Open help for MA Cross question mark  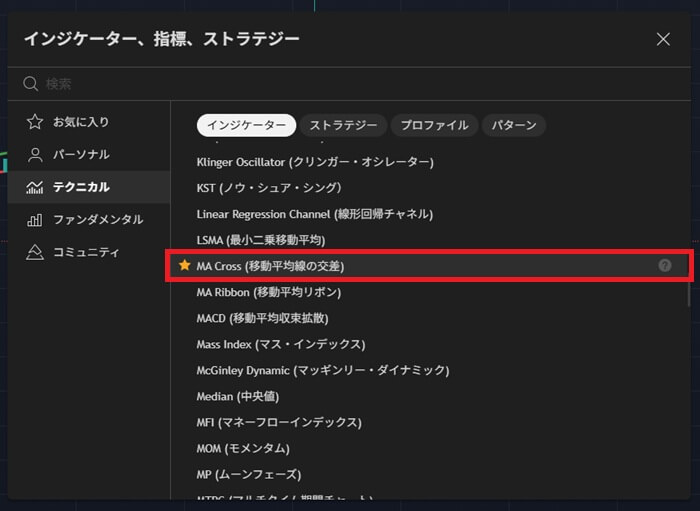[665, 266]
